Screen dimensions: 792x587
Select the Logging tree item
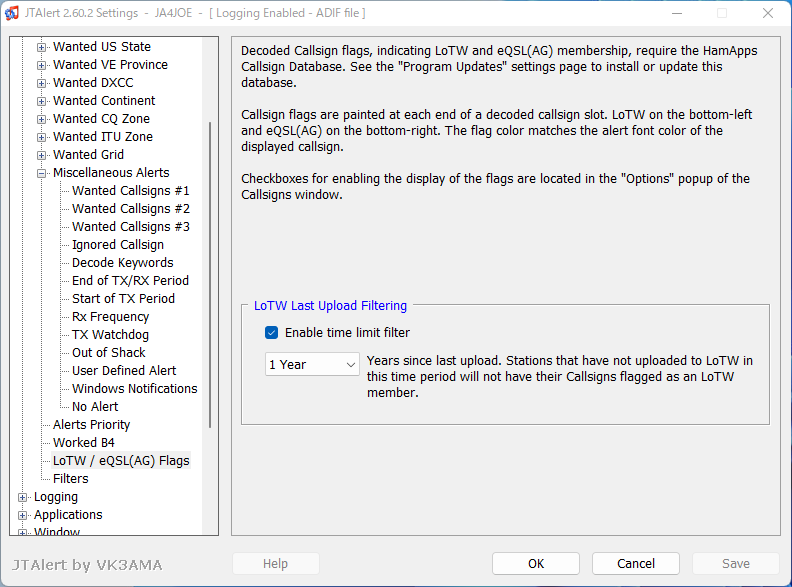click(56, 497)
